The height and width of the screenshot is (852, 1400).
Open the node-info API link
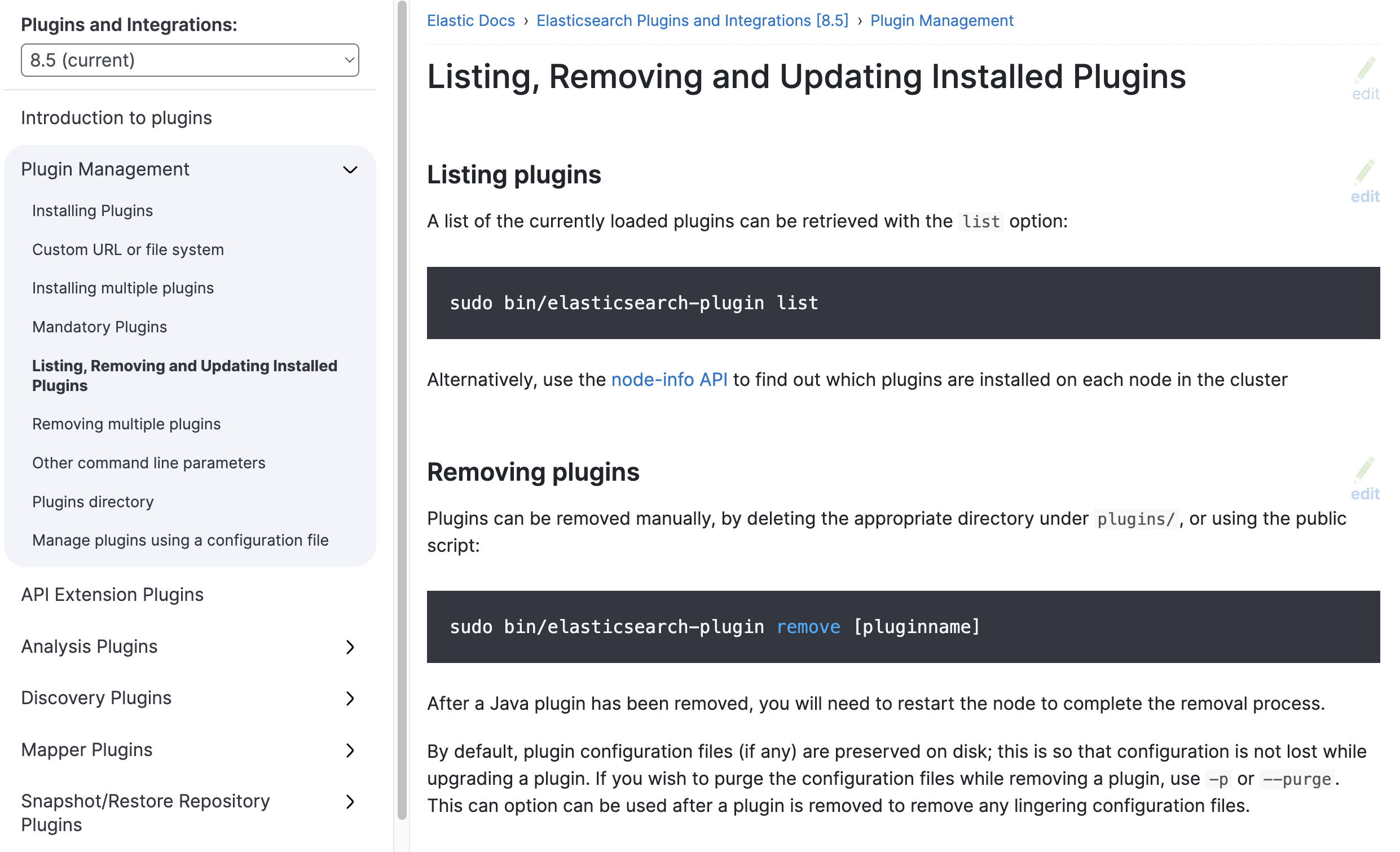tap(669, 380)
